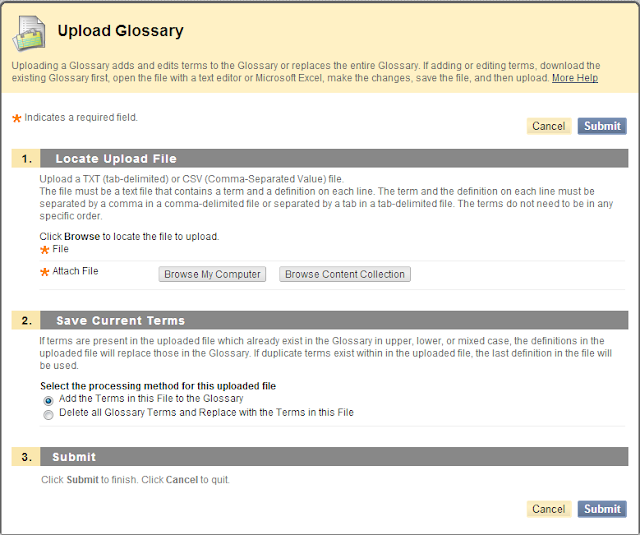Image resolution: width=640 pixels, height=535 pixels.
Task: Open the More Help link
Action: (575, 78)
